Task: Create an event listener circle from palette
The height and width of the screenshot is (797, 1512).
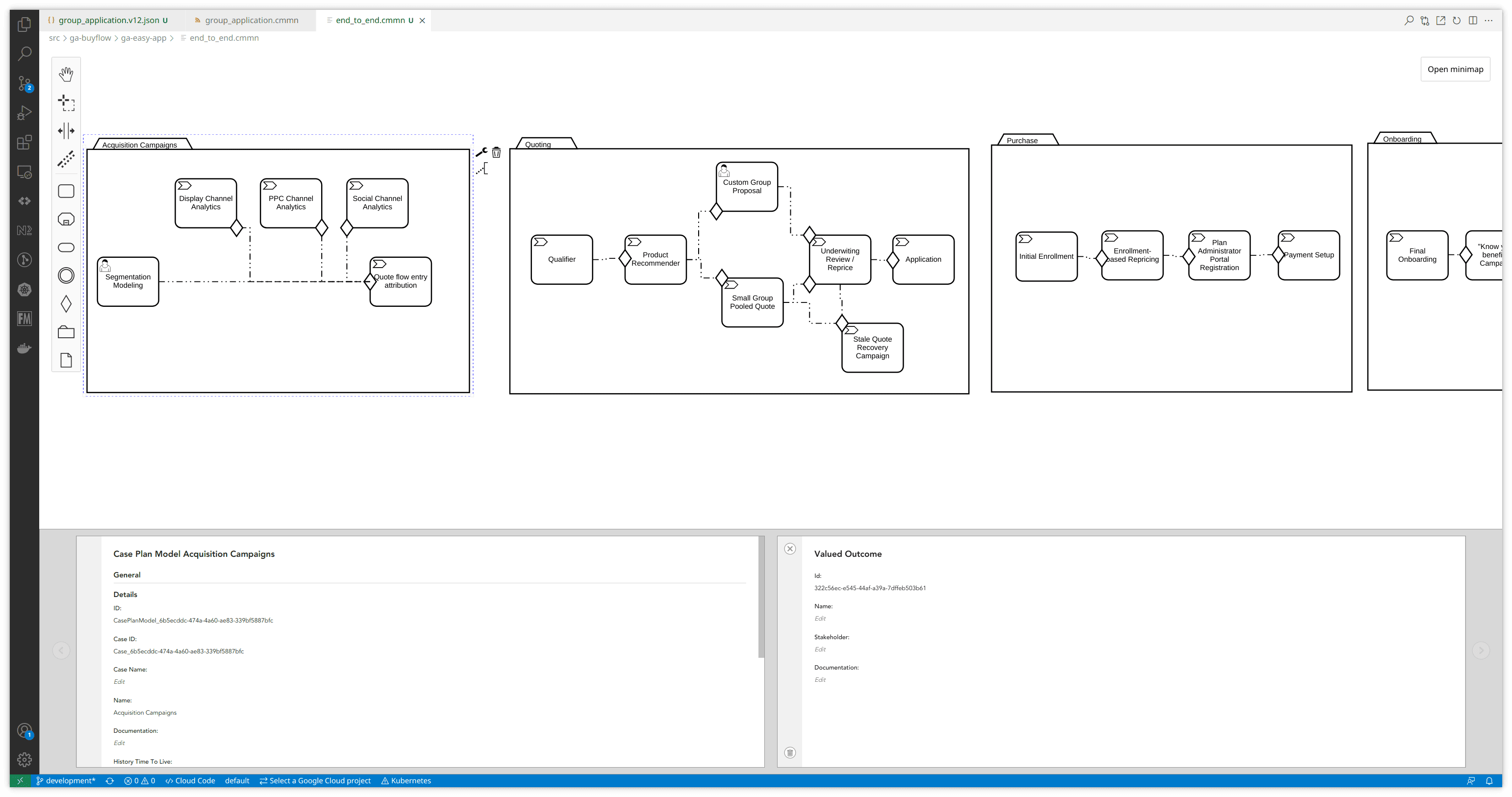Action: tap(66, 275)
